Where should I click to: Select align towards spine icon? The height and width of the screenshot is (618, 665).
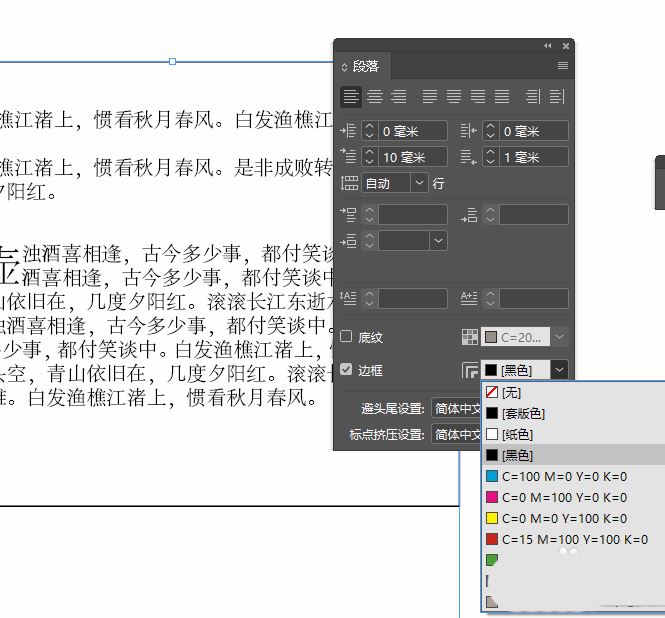pos(533,96)
